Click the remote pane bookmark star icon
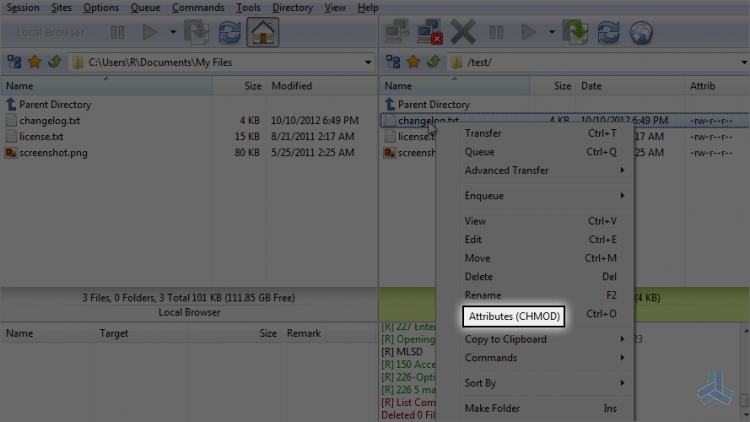 coord(413,62)
